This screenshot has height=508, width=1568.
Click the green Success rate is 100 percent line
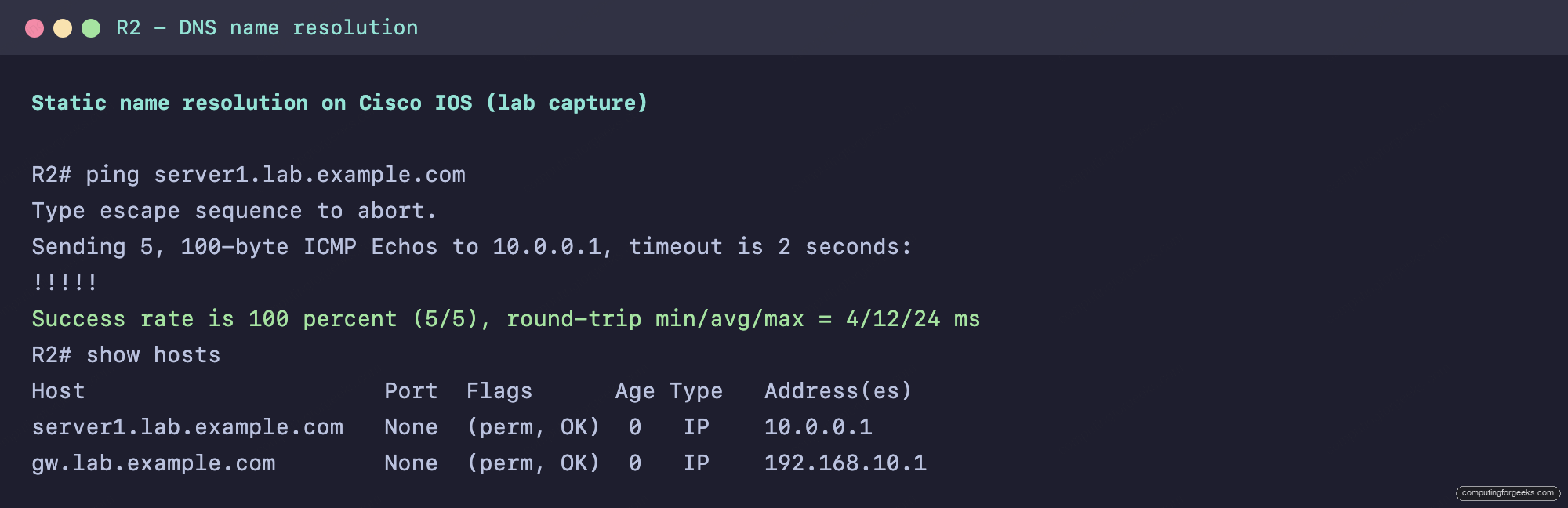[x=506, y=319]
